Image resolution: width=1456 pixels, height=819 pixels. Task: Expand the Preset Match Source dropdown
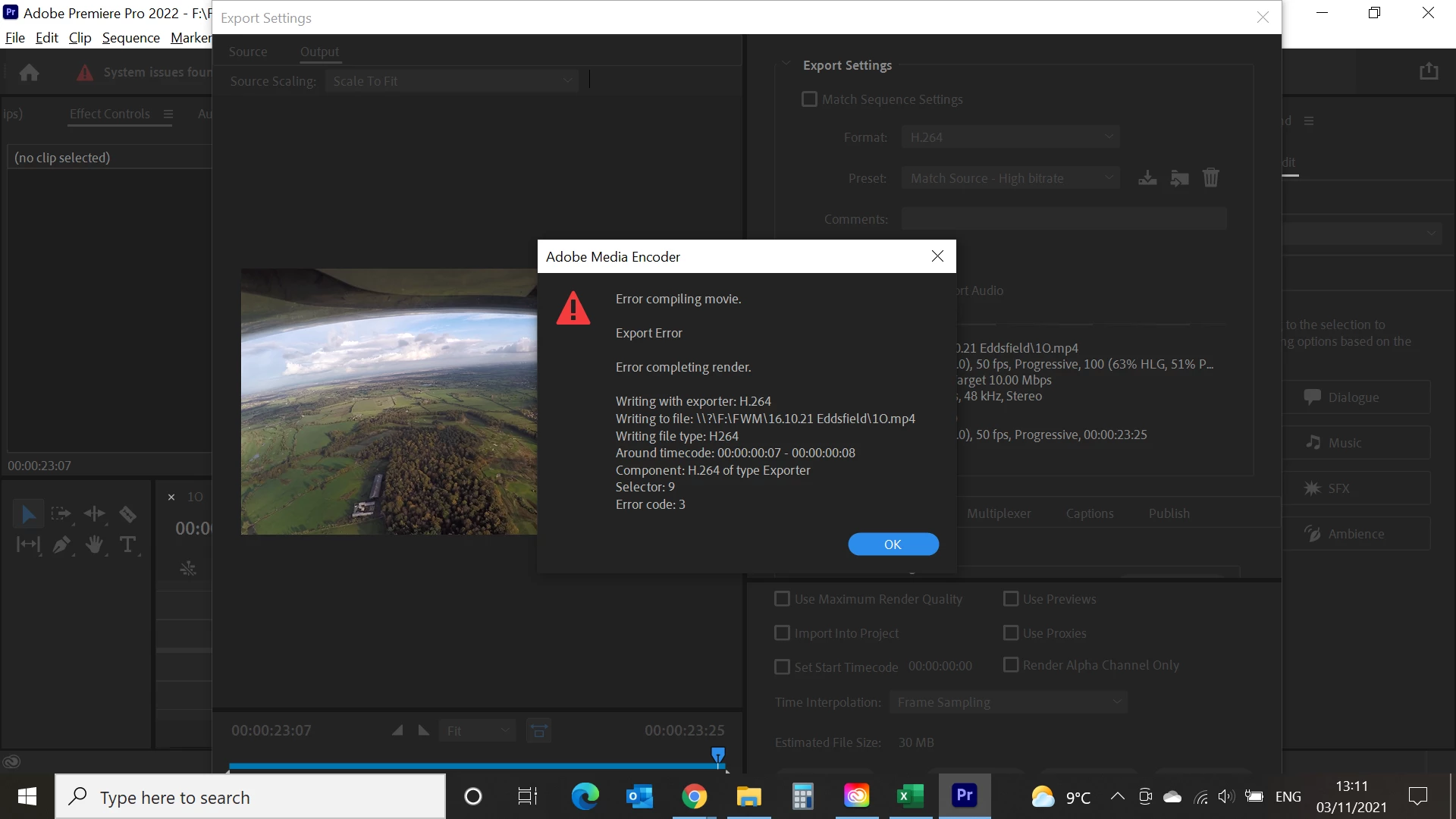click(x=1010, y=178)
